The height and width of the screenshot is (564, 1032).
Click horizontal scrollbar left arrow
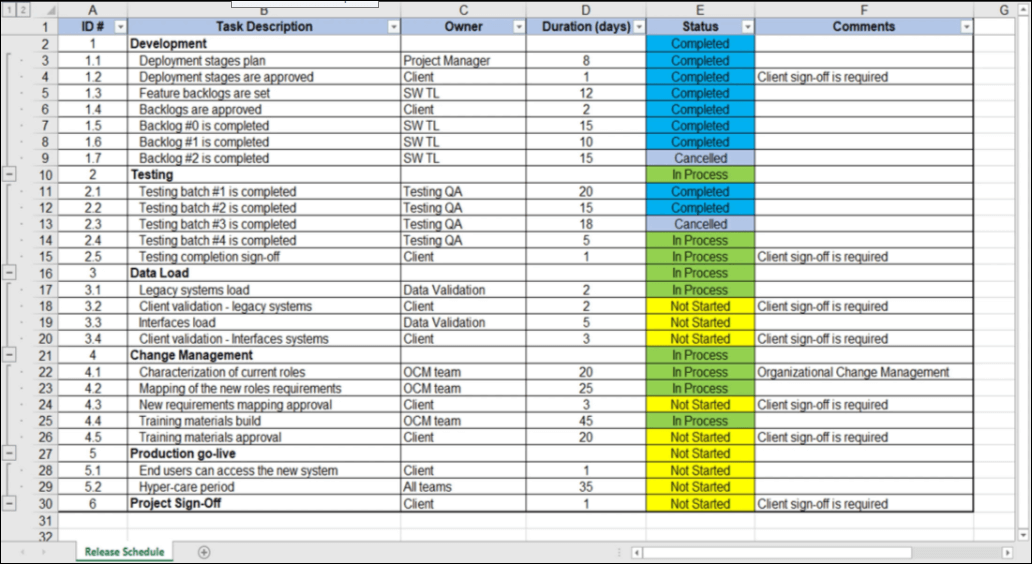point(637,552)
